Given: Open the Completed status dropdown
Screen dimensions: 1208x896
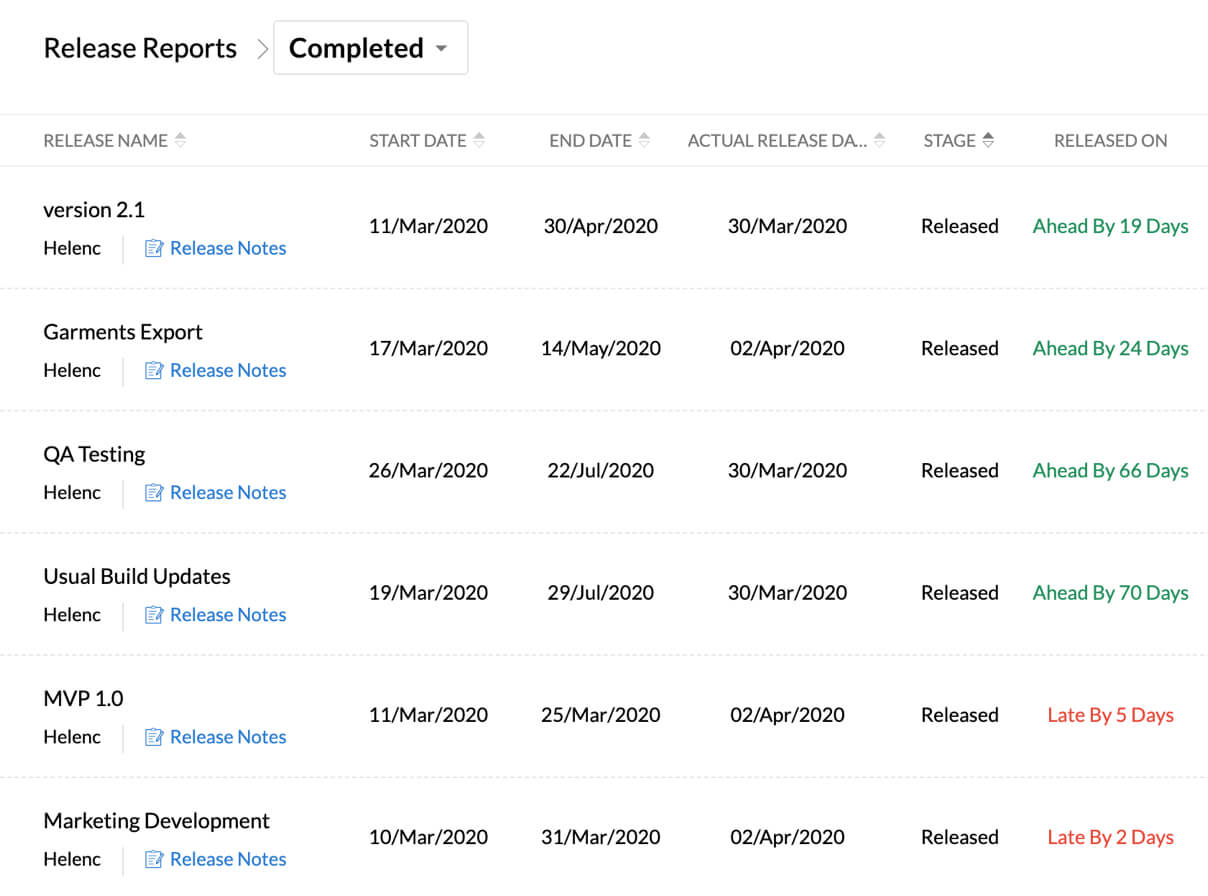Looking at the screenshot, I should pyautogui.click(x=370, y=48).
